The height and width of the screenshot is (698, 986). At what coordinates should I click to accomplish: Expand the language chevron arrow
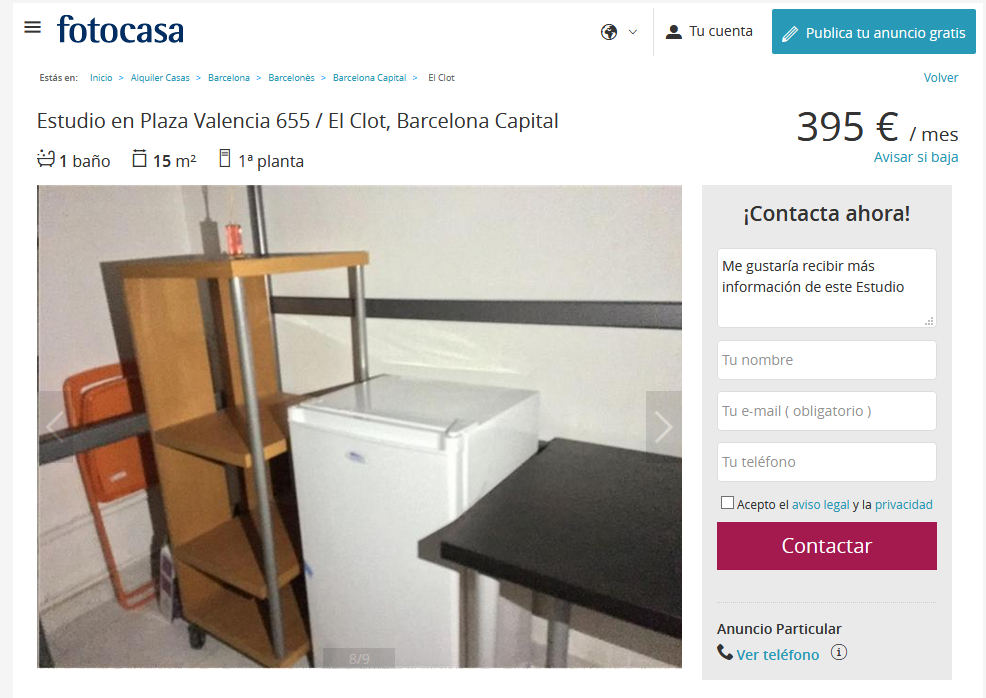[x=633, y=32]
